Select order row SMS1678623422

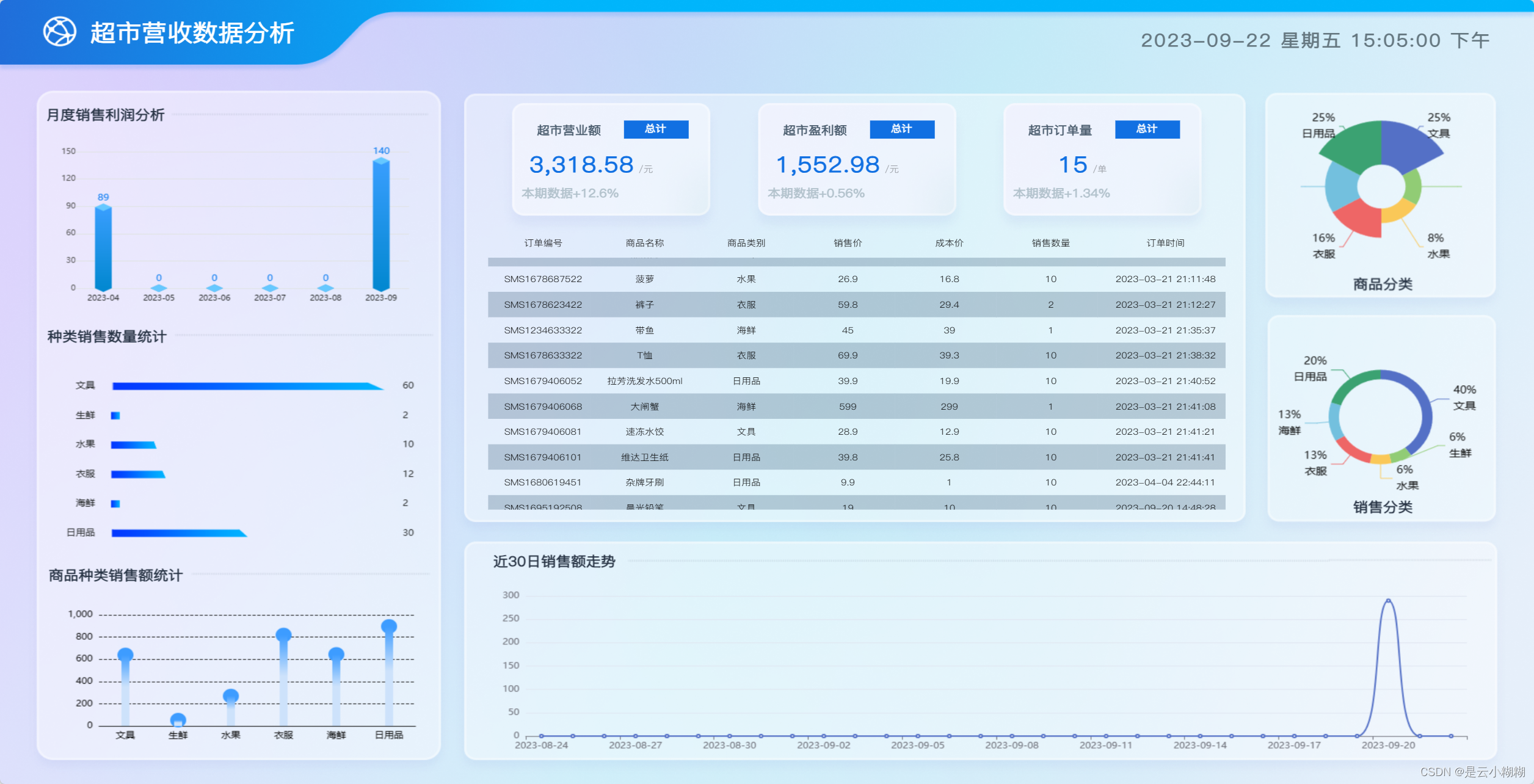tap(856, 305)
